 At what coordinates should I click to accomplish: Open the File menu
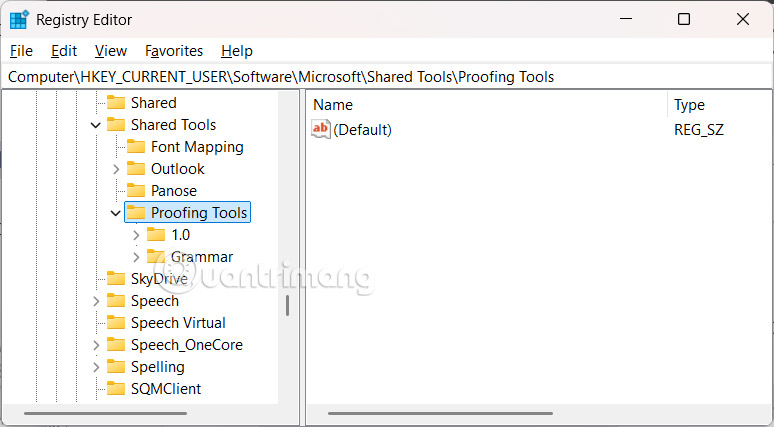pyautogui.click(x=21, y=51)
